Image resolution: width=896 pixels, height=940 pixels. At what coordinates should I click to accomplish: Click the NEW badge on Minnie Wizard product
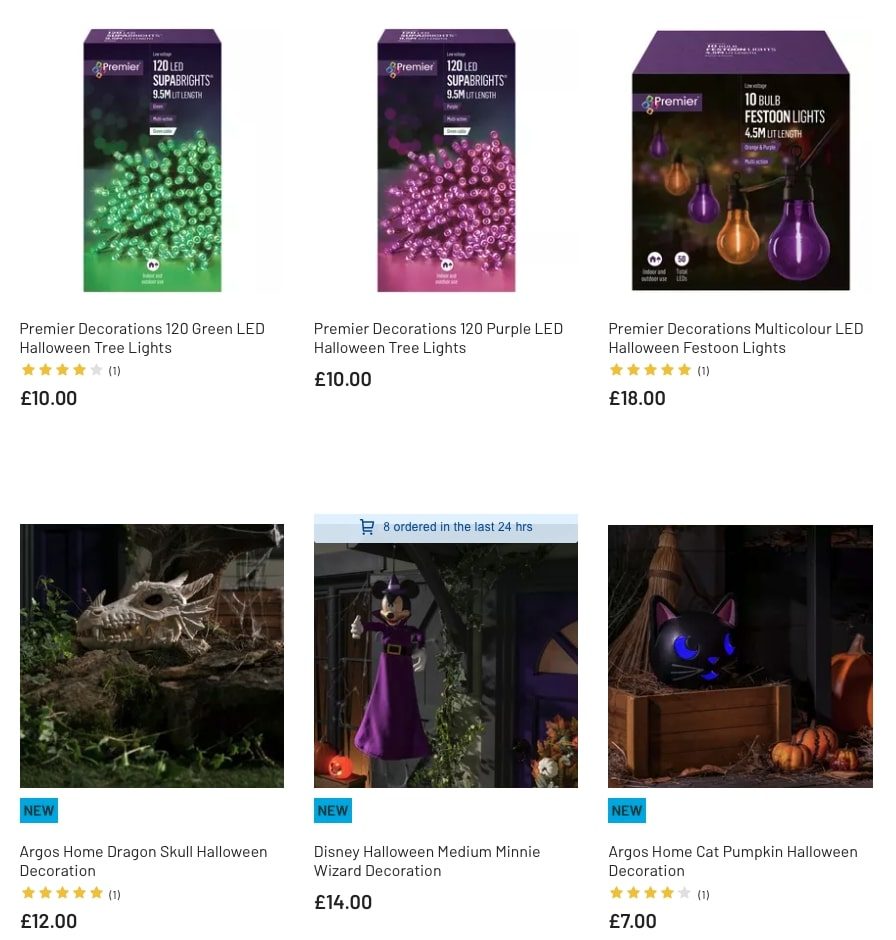pos(332,810)
